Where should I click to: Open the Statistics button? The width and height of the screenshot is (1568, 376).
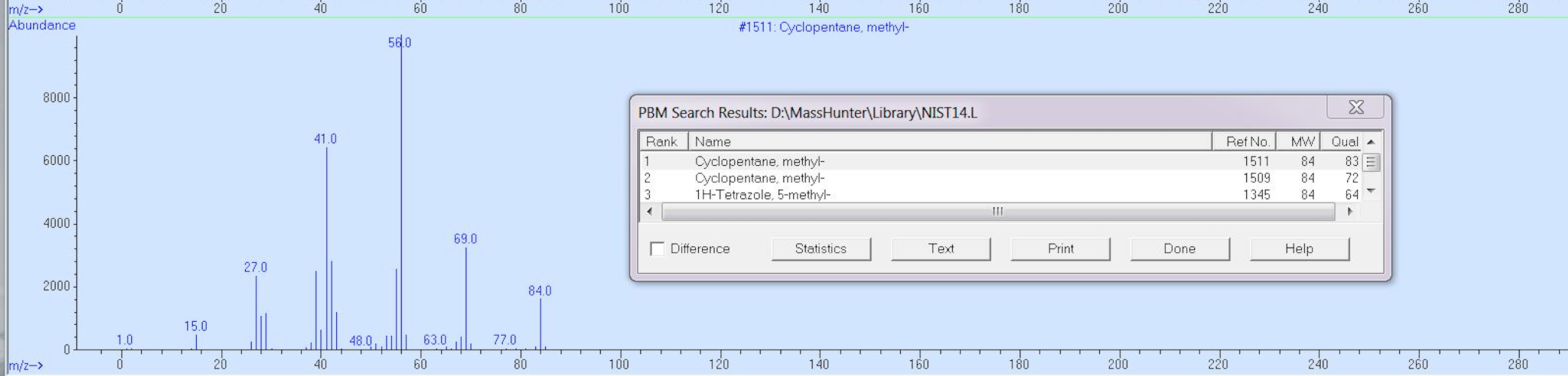[821, 249]
